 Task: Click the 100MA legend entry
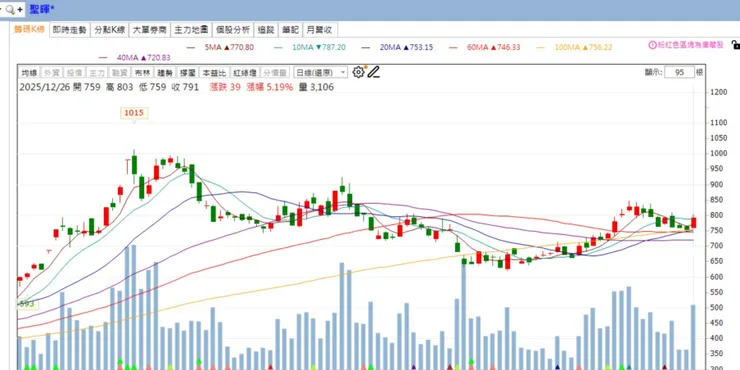(574, 47)
